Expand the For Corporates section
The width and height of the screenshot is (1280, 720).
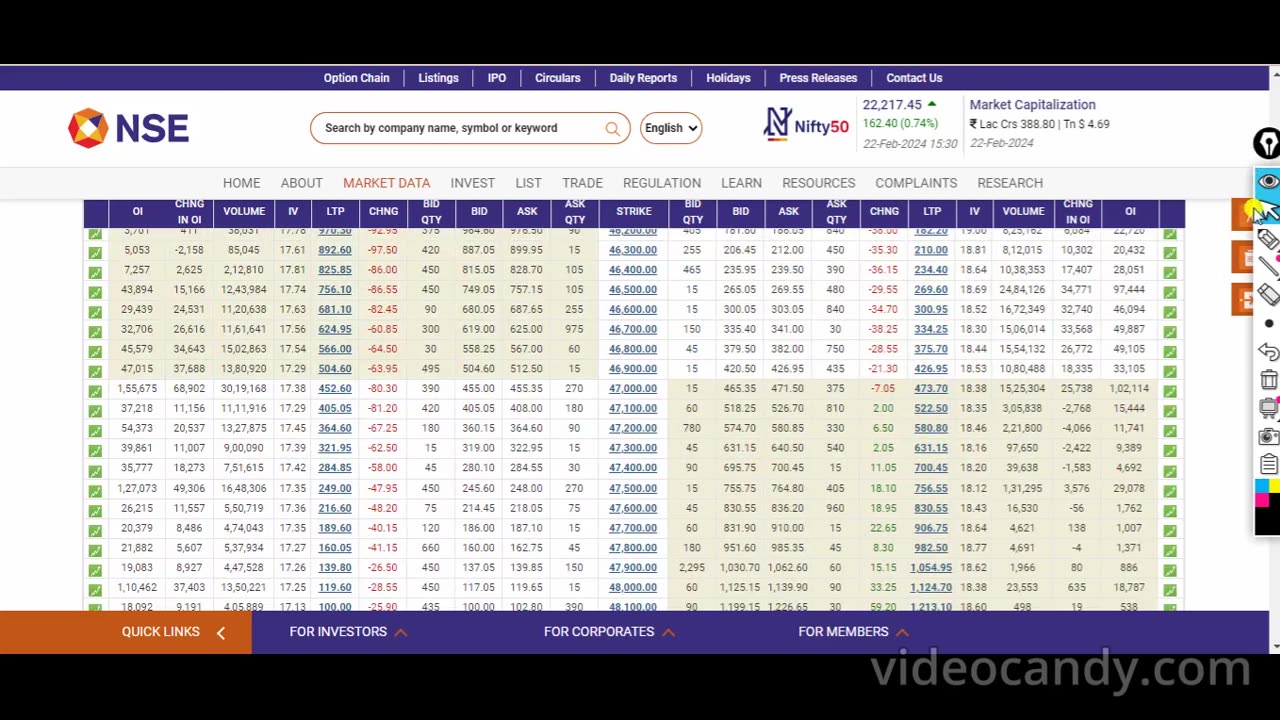click(609, 632)
